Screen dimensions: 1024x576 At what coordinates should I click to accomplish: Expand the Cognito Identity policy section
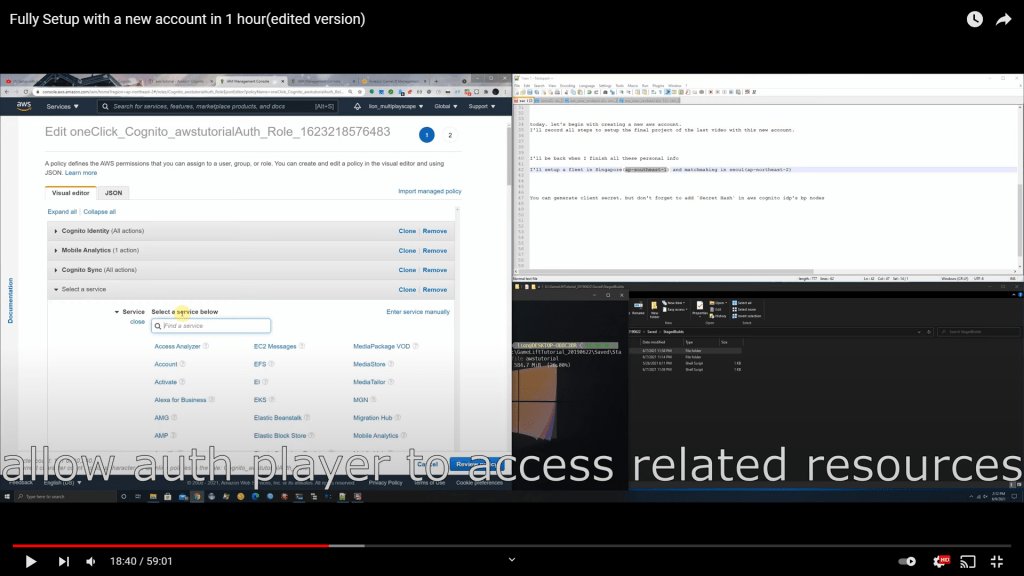[99, 231]
